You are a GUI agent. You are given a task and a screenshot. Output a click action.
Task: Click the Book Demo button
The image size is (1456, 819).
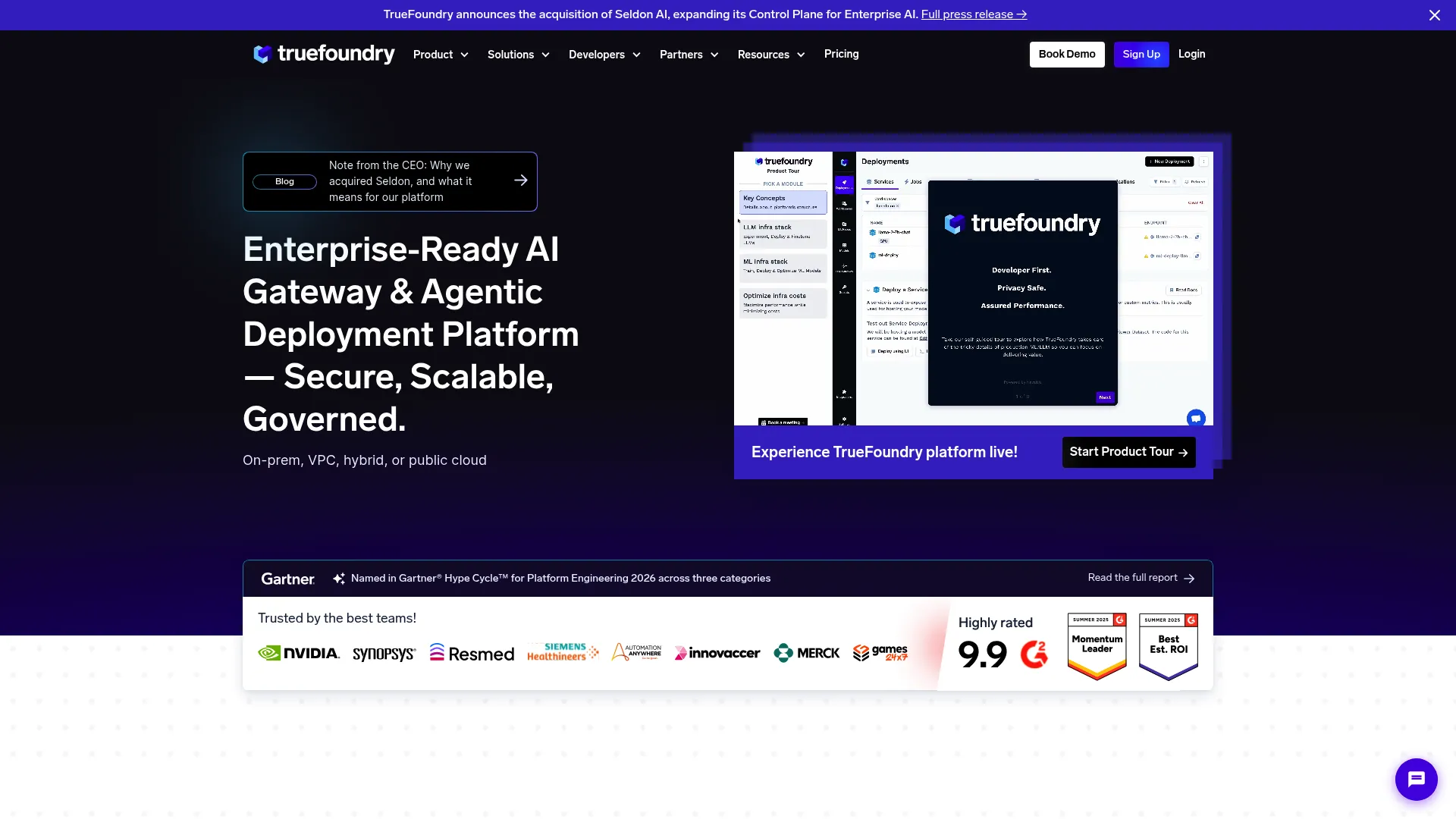tap(1066, 54)
